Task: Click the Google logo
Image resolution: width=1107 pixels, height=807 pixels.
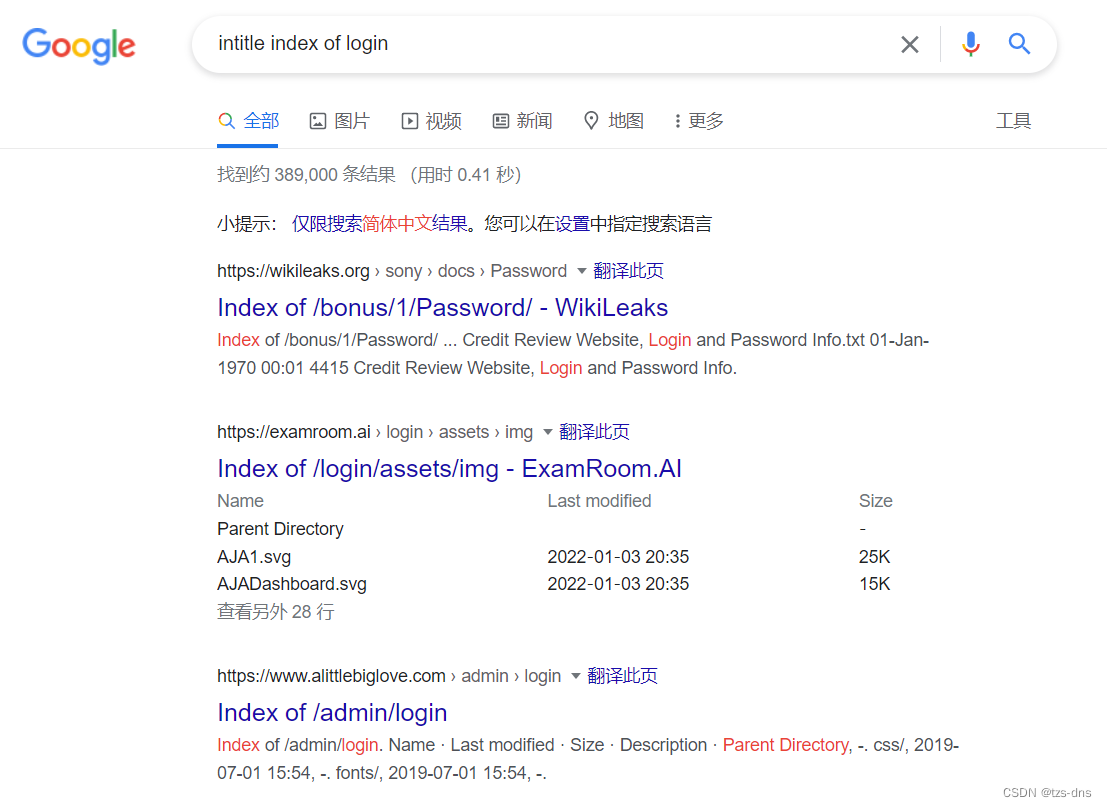Action: pos(78,46)
